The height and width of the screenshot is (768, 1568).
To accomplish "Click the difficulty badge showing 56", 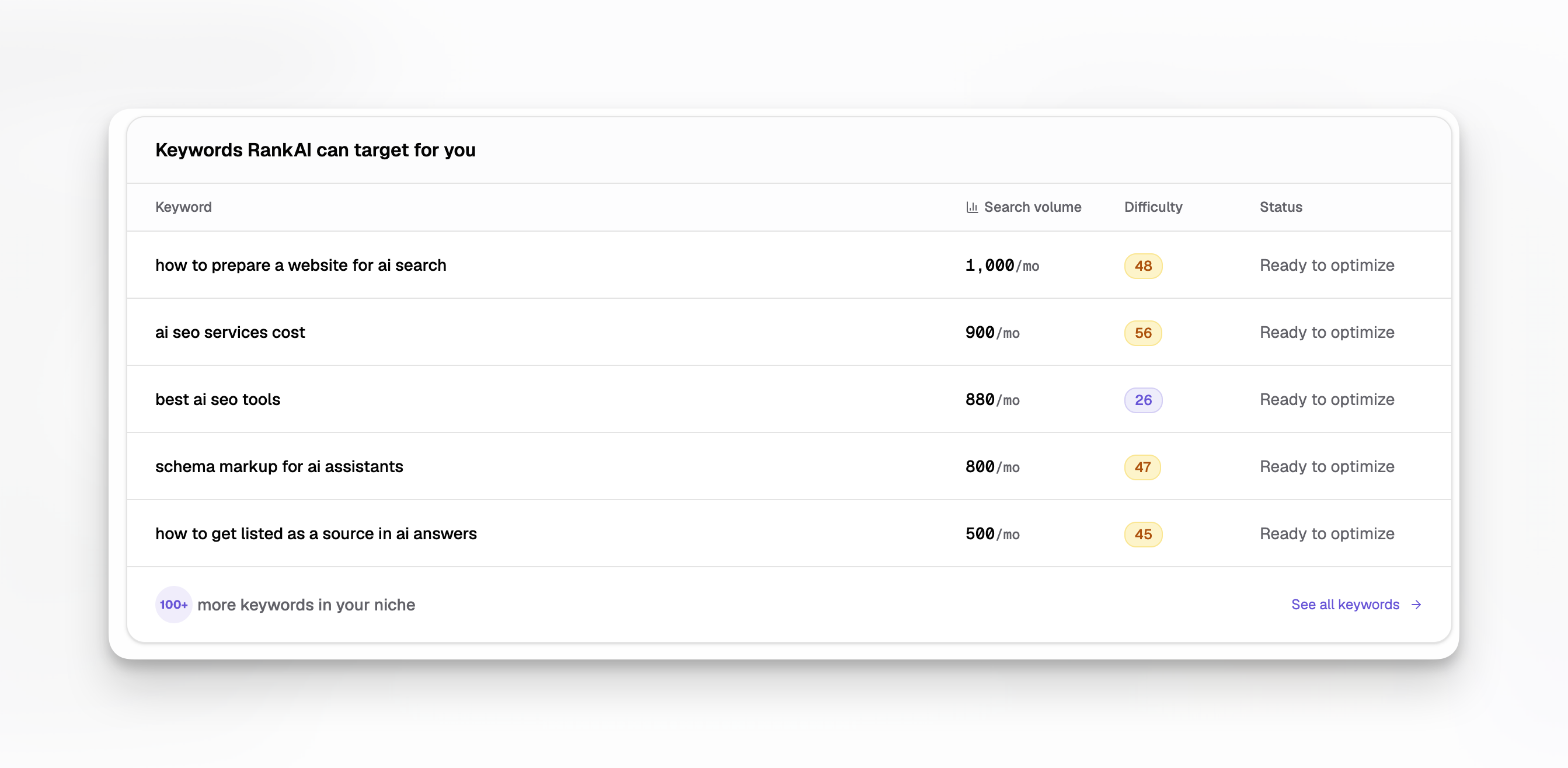I will 1143,333.
